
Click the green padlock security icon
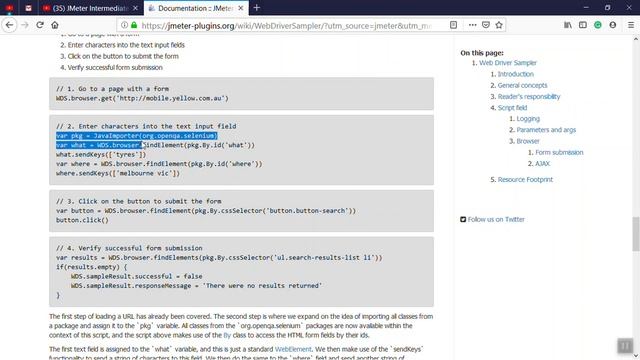134,25
